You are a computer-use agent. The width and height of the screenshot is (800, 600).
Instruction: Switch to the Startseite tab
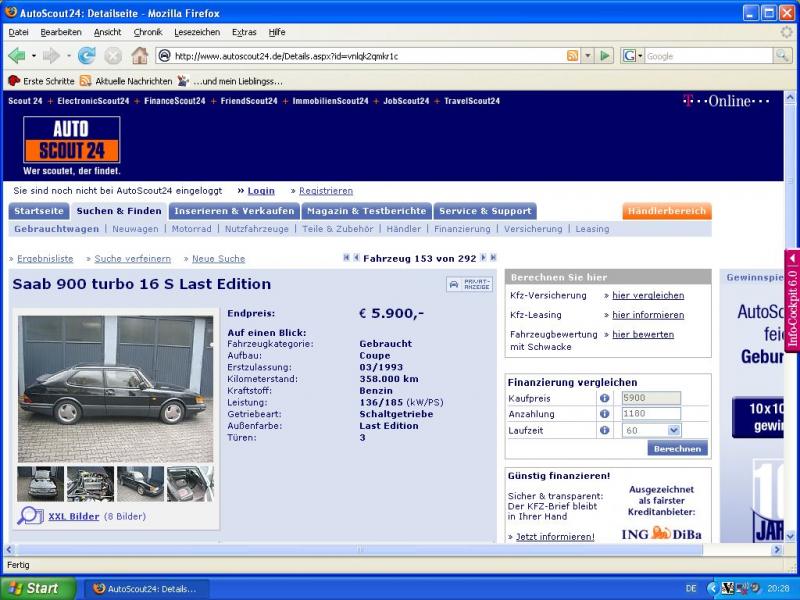point(39,211)
